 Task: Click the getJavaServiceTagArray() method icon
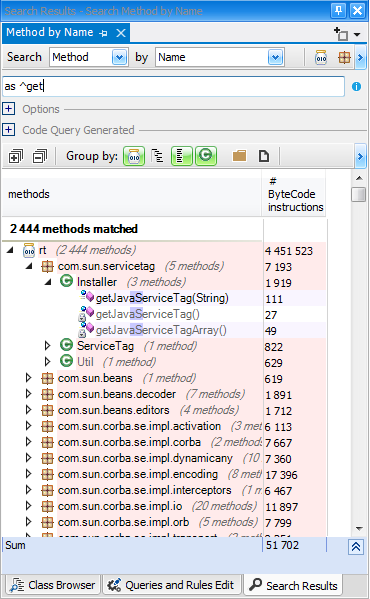pos(87,330)
